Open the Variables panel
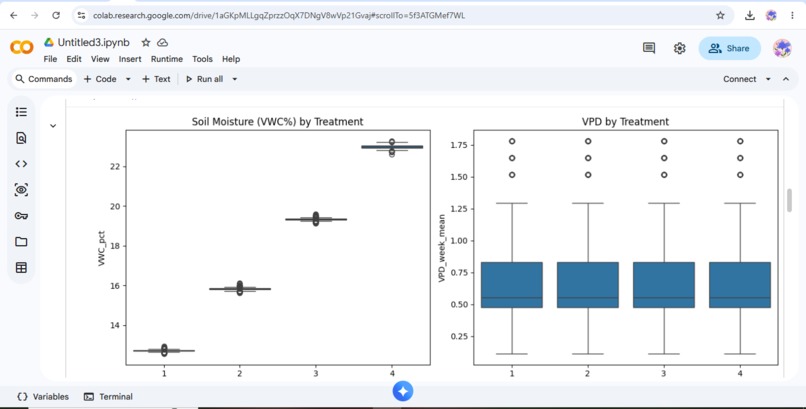Screen dimensions: 806x409 pyautogui.click(x=43, y=397)
